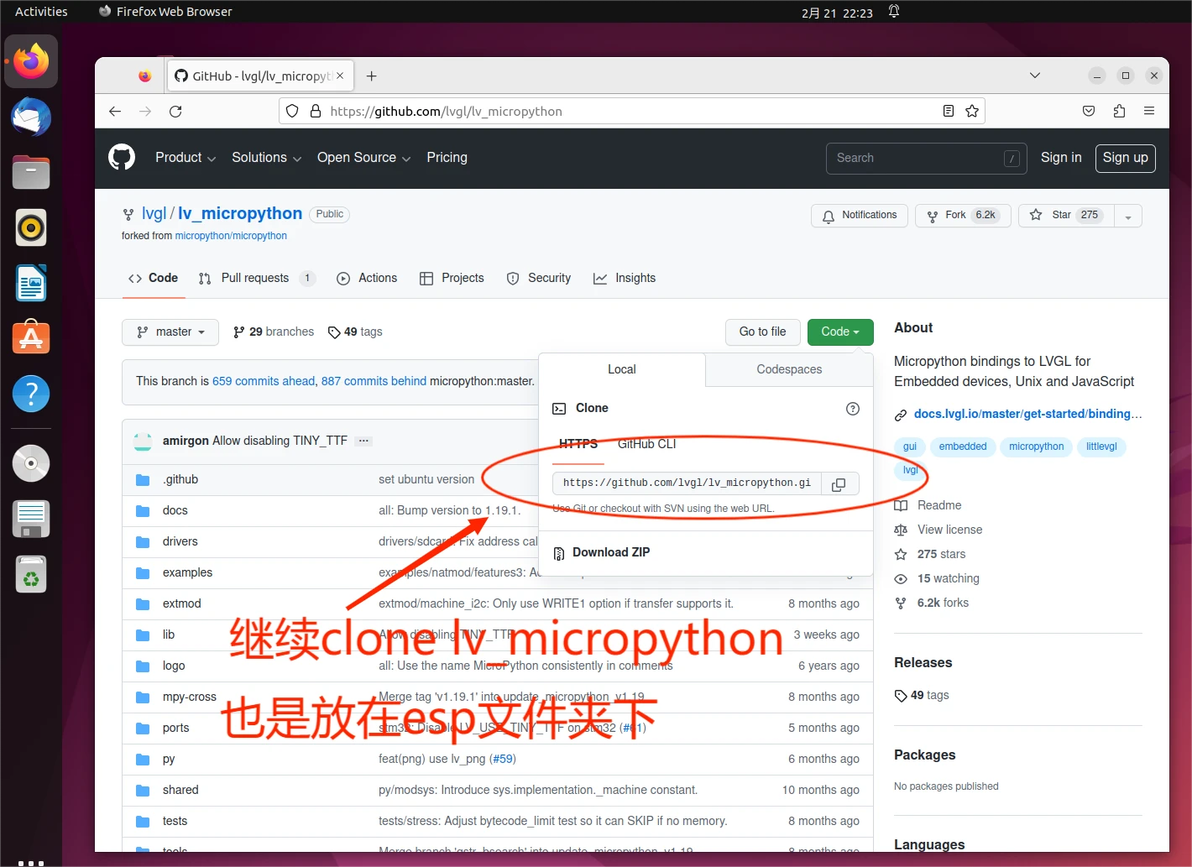Viewport: 1192px width, 867px height.
Task: Click Go to file button
Action: tap(762, 332)
